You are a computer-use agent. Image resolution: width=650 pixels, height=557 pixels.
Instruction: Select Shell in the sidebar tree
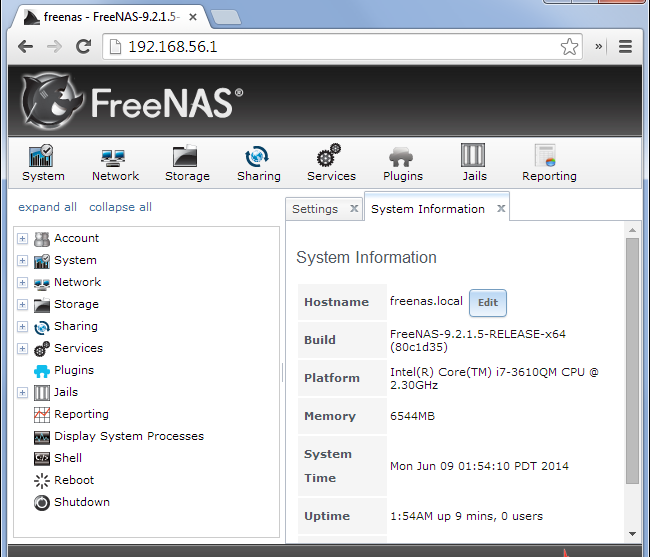(68, 458)
